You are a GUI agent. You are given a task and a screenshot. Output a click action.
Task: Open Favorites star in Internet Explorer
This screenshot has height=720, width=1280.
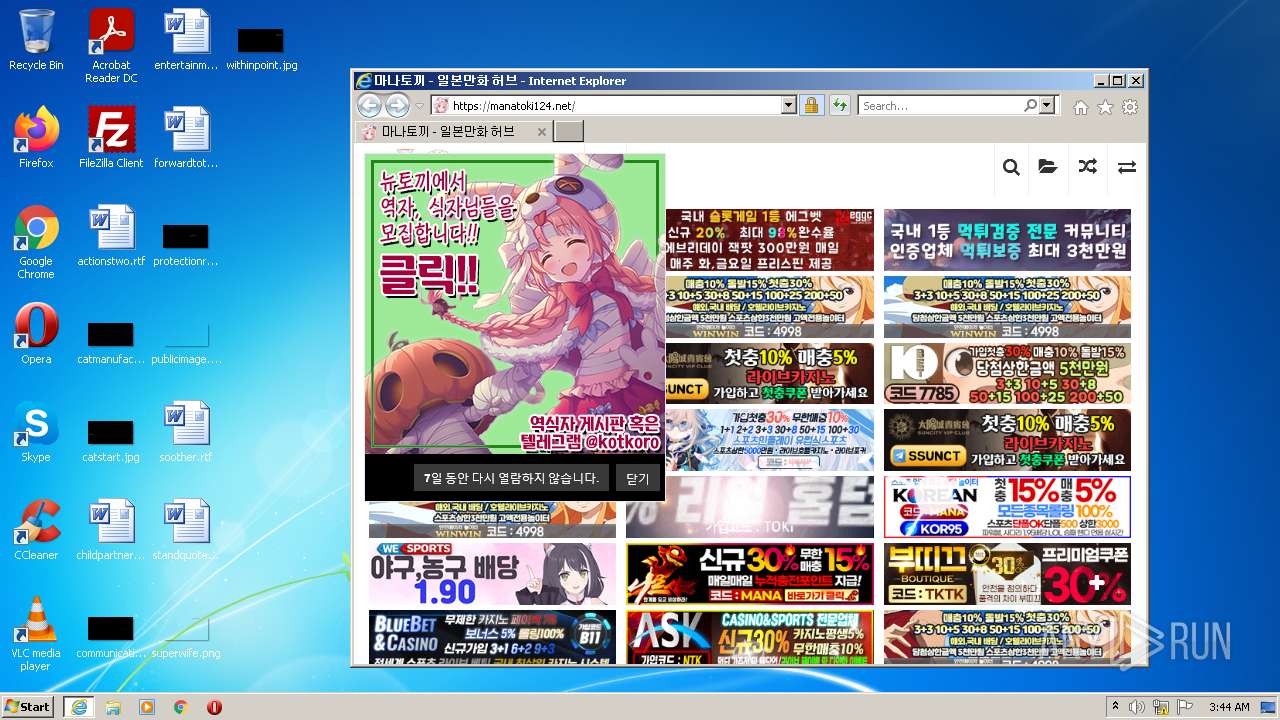pos(1105,107)
